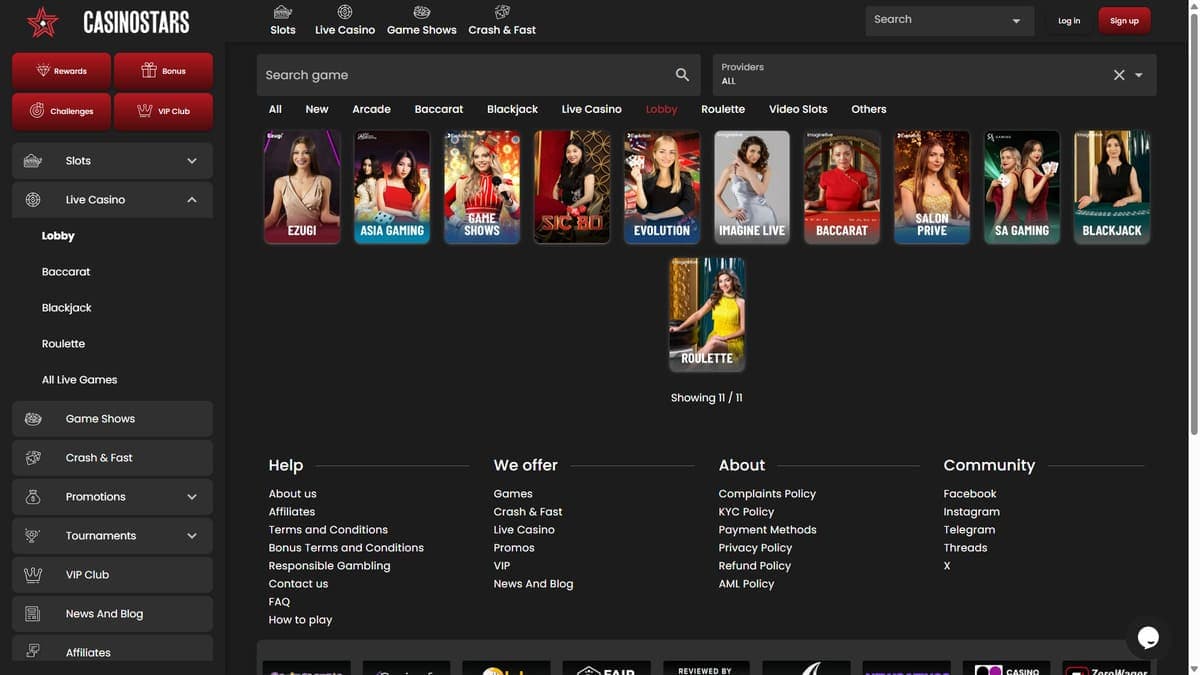
Task: Select the Lobby category tab
Action: (x=661, y=109)
